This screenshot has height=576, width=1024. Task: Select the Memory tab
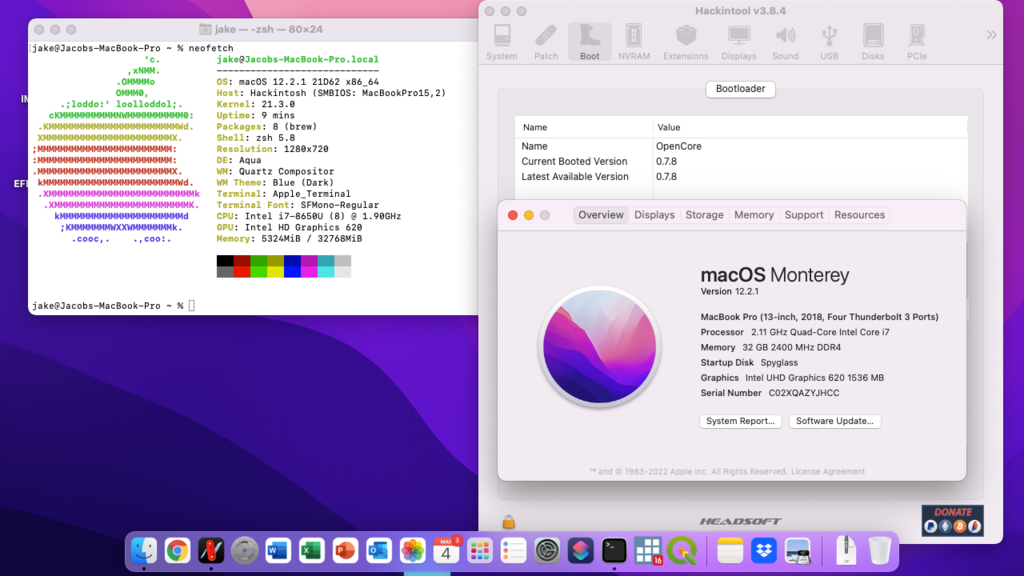click(754, 215)
